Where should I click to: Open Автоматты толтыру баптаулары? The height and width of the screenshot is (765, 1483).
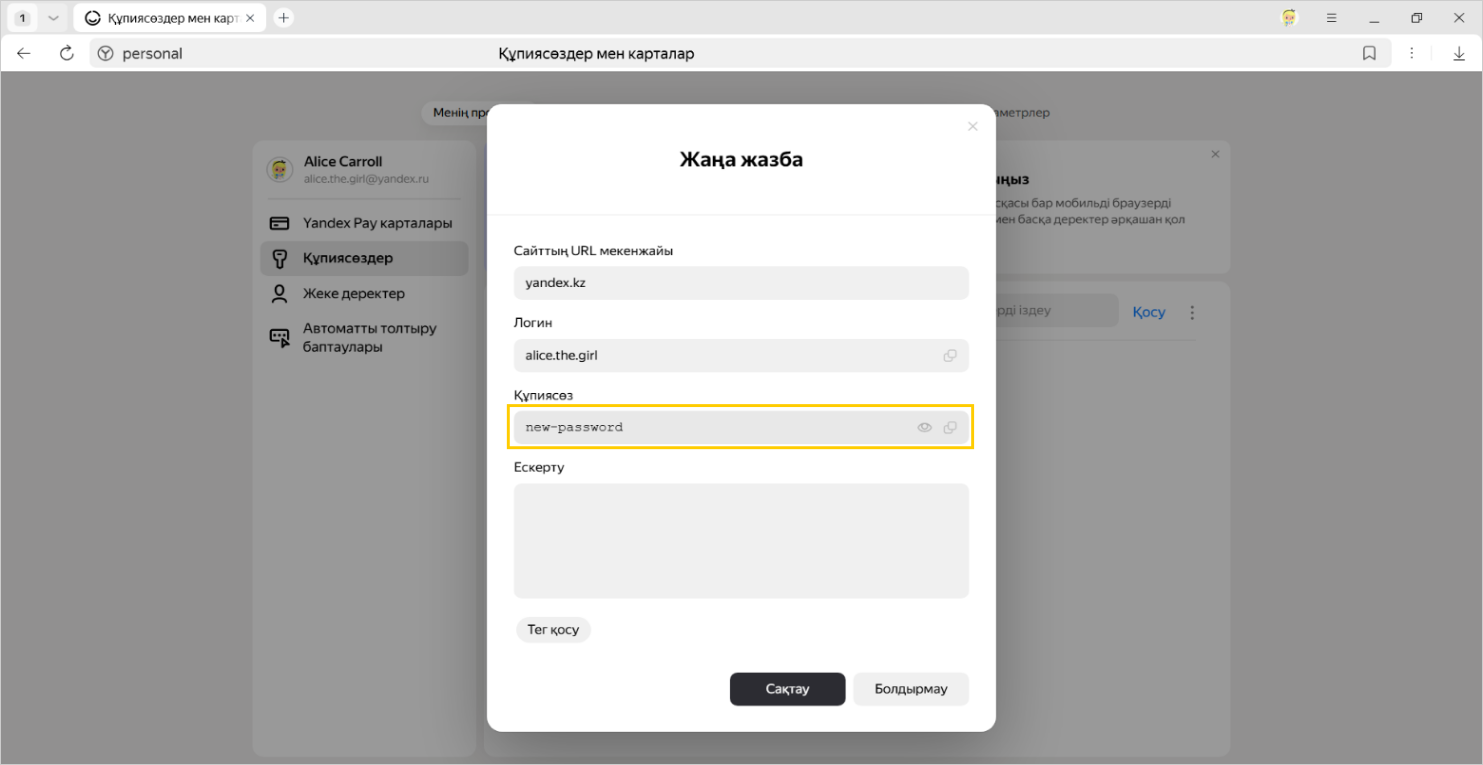tap(369, 338)
